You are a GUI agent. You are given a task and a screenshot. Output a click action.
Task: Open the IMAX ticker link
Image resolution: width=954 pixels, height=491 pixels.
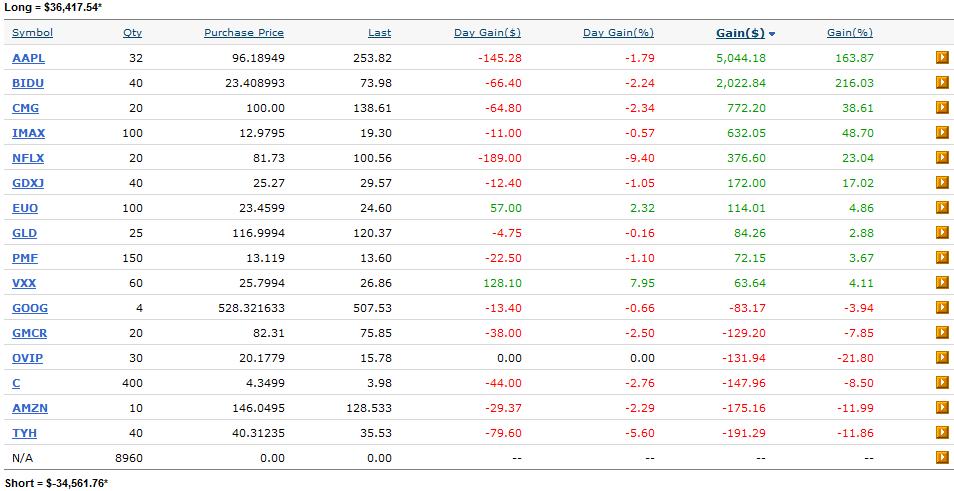pyautogui.click(x=29, y=133)
